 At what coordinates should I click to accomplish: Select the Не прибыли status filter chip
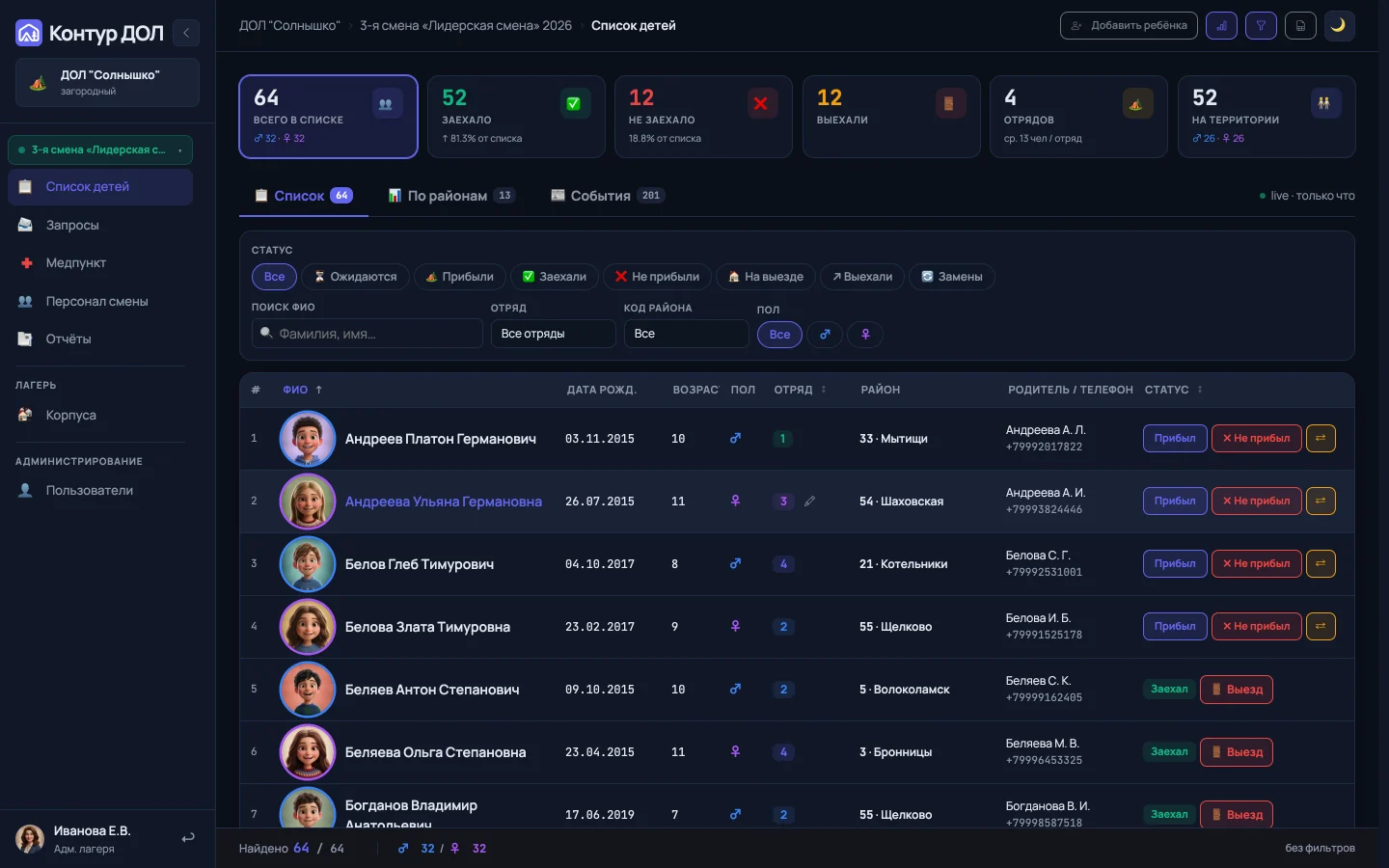pos(658,277)
